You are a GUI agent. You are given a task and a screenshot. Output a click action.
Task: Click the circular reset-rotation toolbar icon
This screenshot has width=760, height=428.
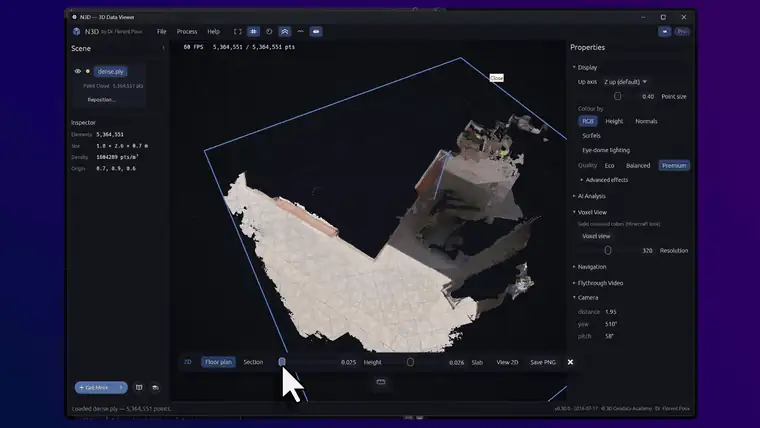click(x=269, y=32)
